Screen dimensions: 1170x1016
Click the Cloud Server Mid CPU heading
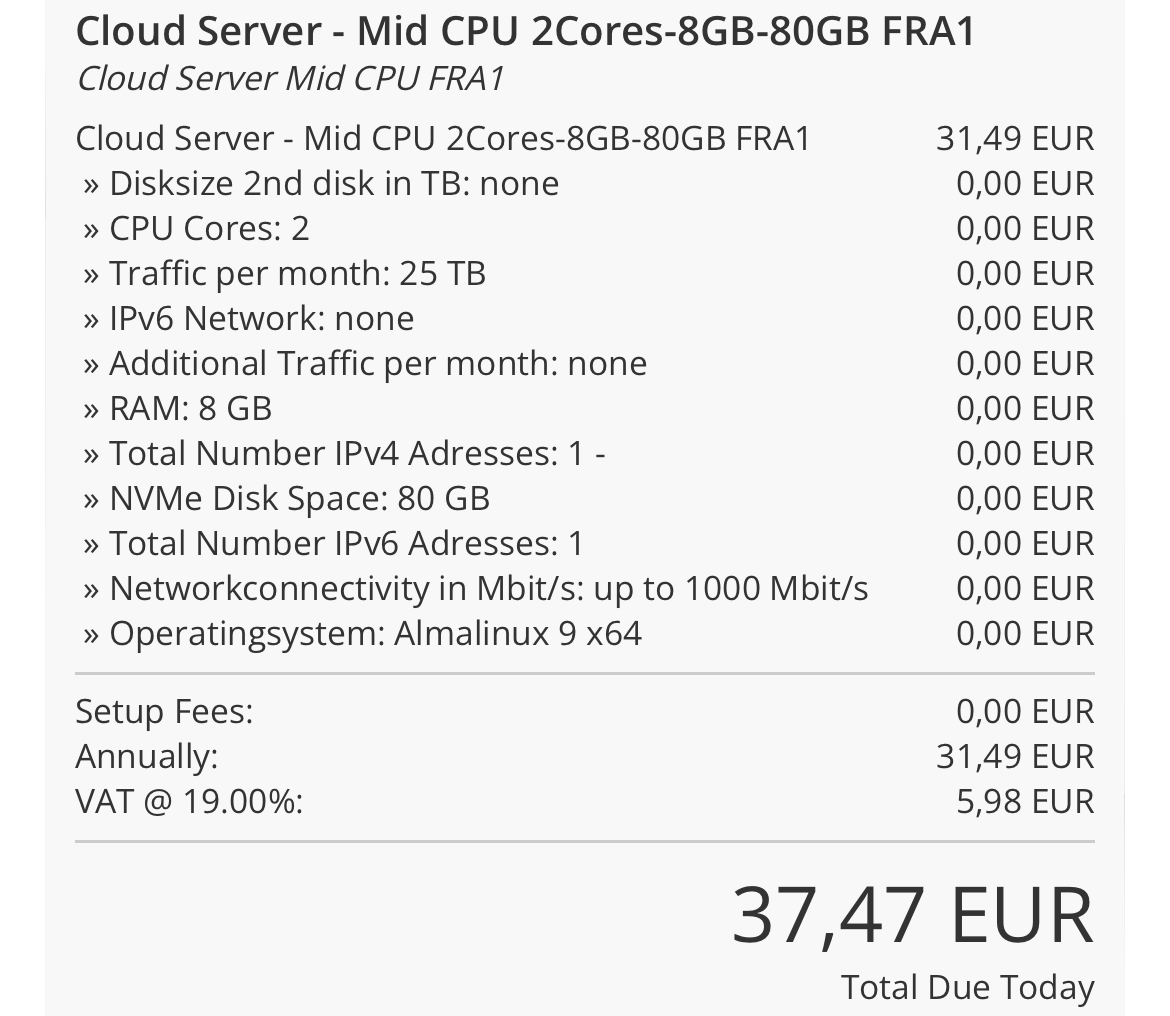(525, 32)
